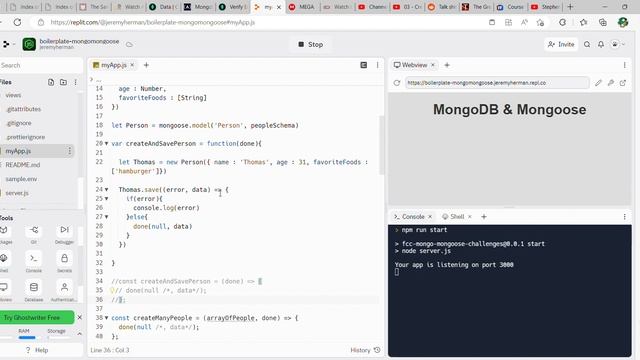
Task: Open the Git tool
Action: click(34, 234)
